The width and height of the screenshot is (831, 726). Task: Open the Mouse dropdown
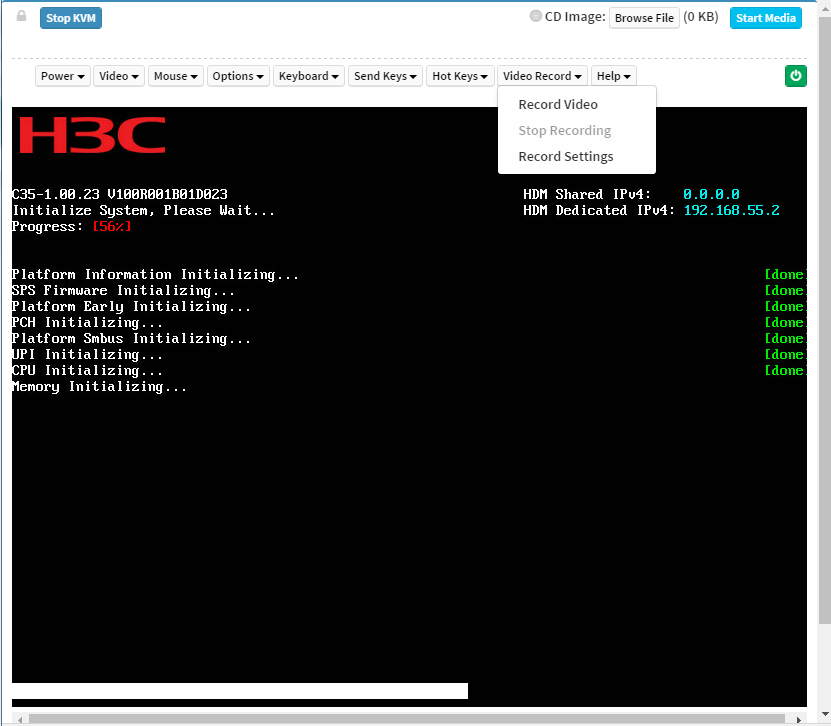pyautogui.click(x=175, y=76)
